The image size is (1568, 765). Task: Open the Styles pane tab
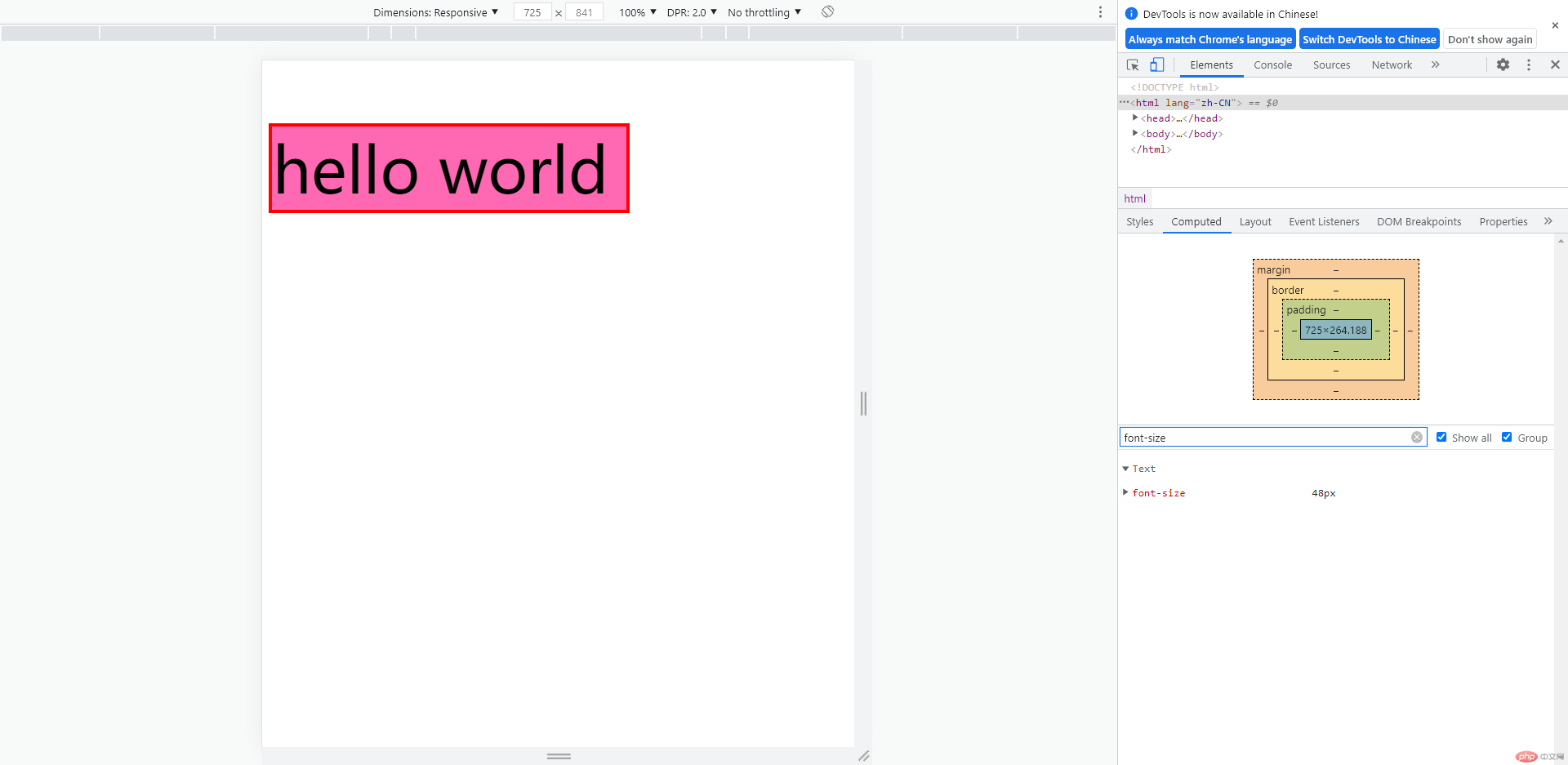coord(1139,221)
